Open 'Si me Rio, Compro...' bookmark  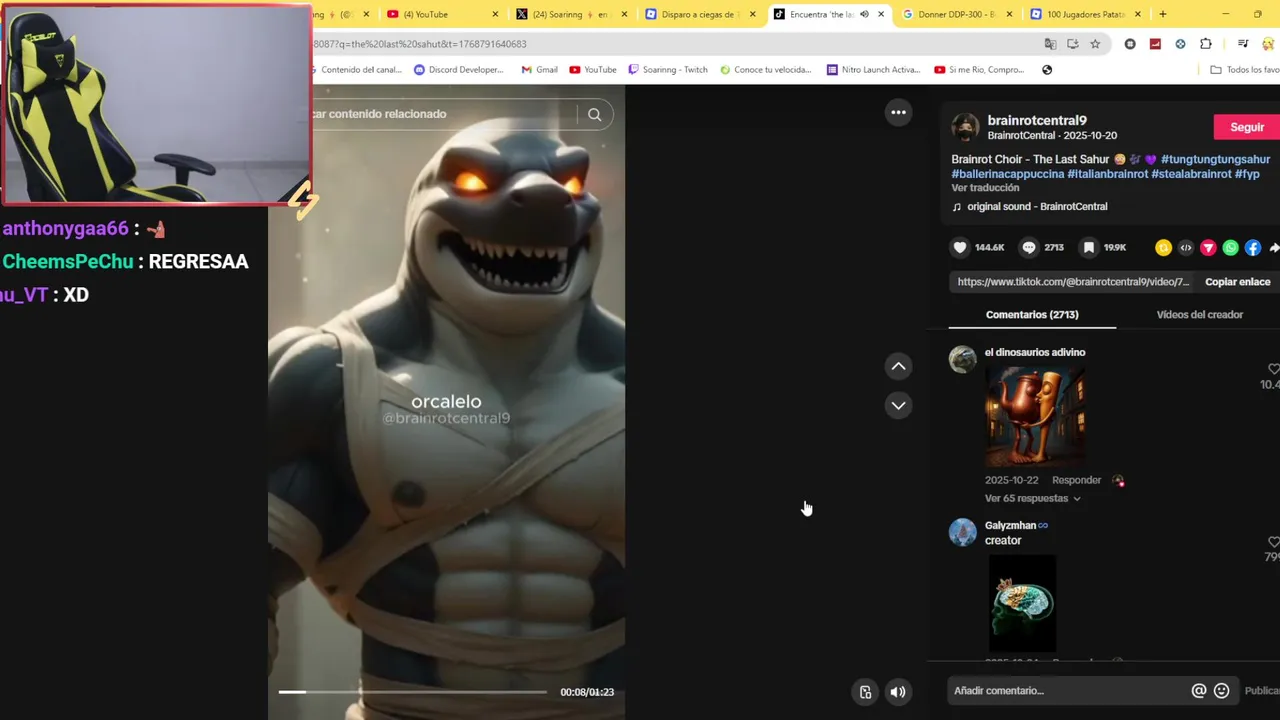click(979, 70)
